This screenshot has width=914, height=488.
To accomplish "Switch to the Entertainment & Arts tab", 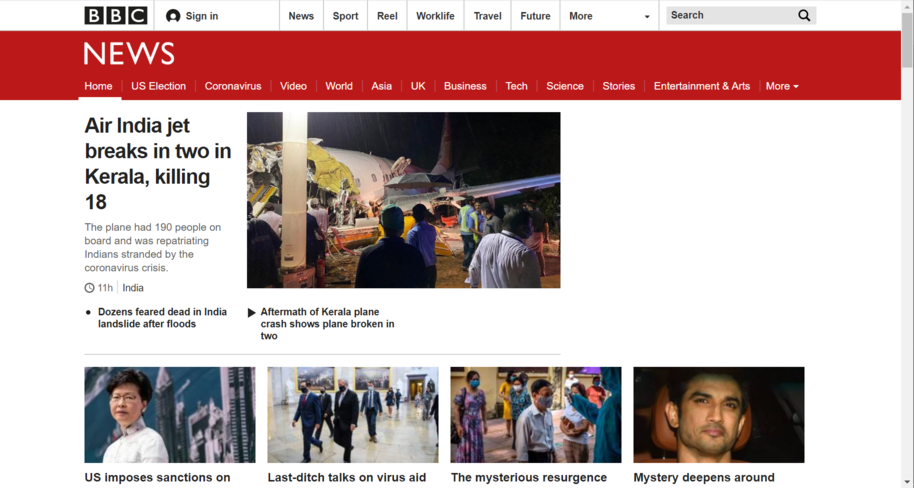I will 702,86.
